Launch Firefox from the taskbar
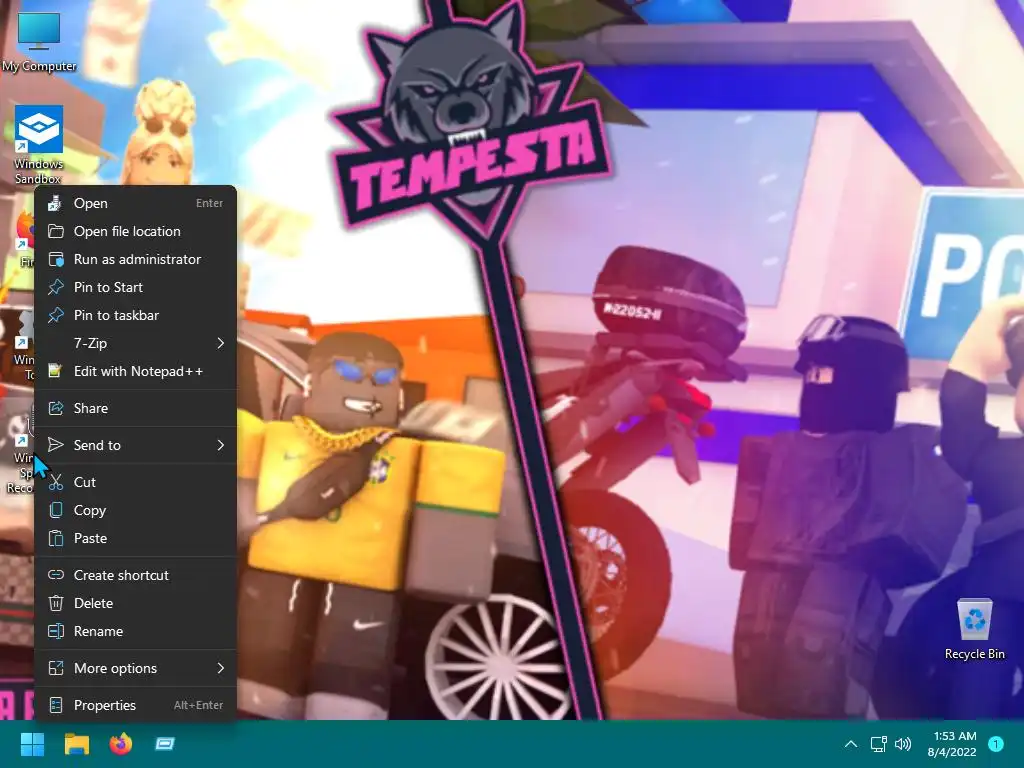The width and height of the screenshot is (1024, 768). pos(121,744)
